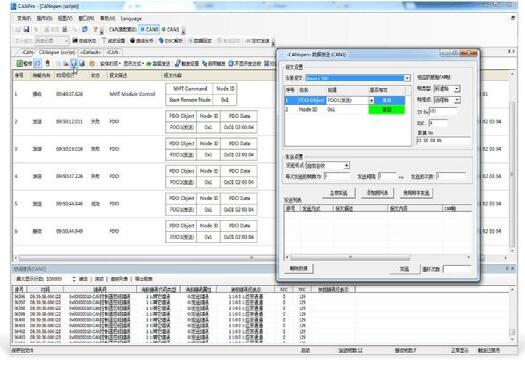Image resolution: width=525 pixels, height=368 pixels.
Task: Click the send count input field
Action: coord(451,176)
